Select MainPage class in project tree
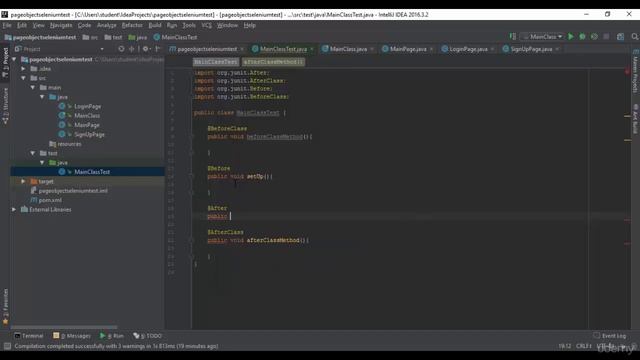This screenshot has width=640, height=360. [87, 125]
